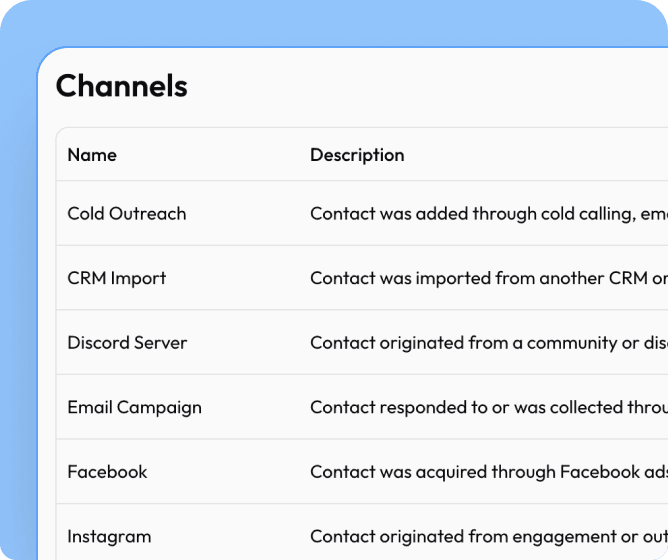Open the Instagram channel row
Screen dimensions: 668x560
tap(362, 532)
